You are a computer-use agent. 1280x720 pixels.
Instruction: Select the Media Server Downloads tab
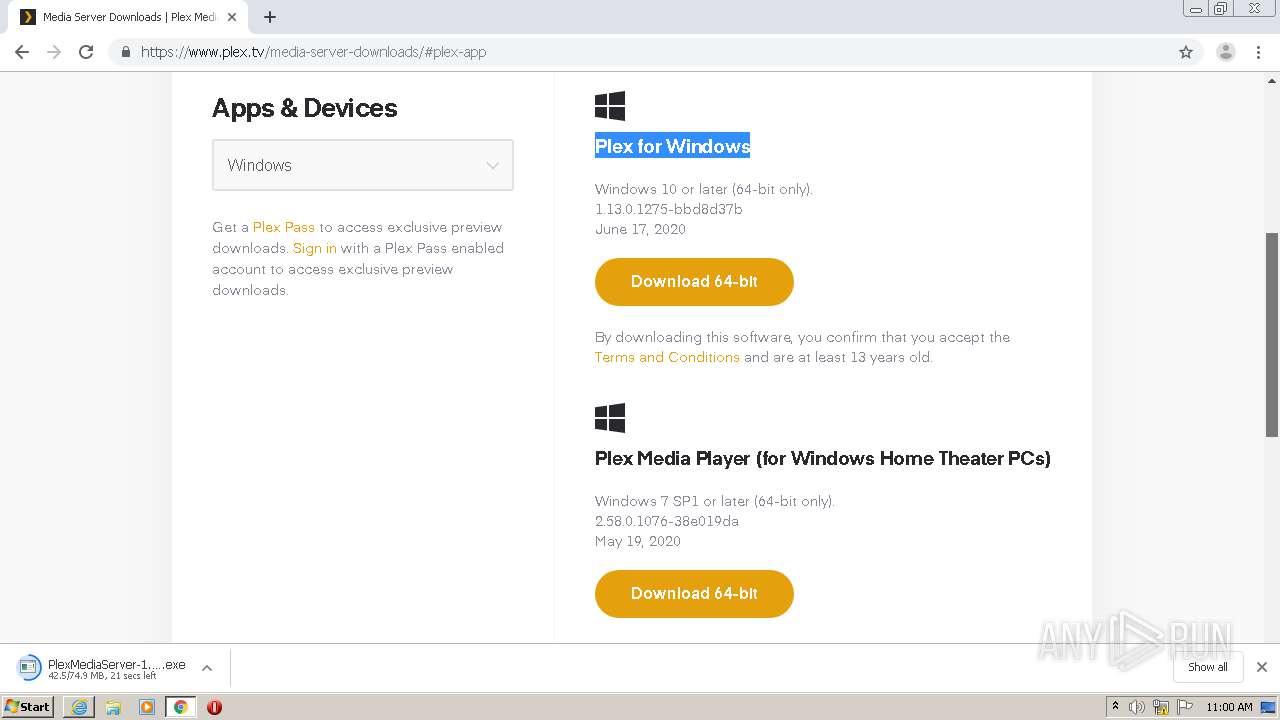(128, 17)
